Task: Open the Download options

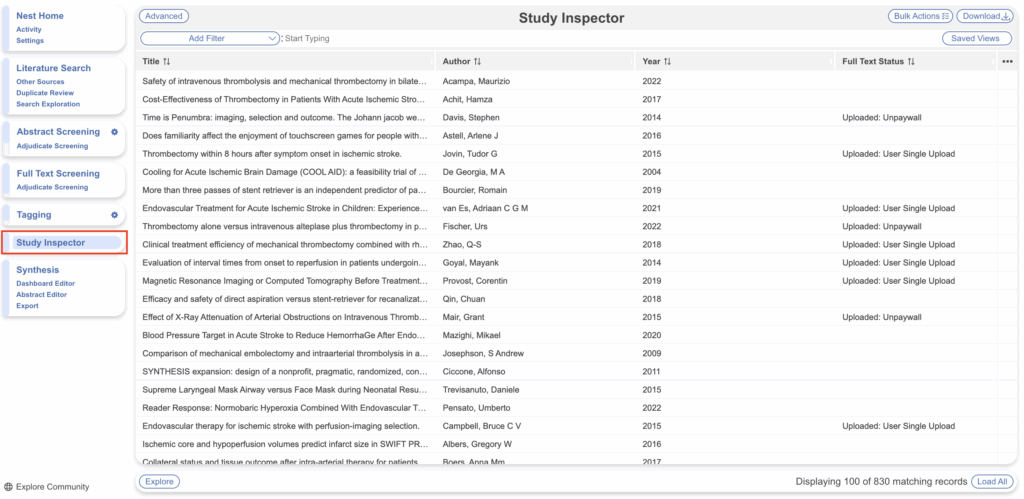Action: 984,16
